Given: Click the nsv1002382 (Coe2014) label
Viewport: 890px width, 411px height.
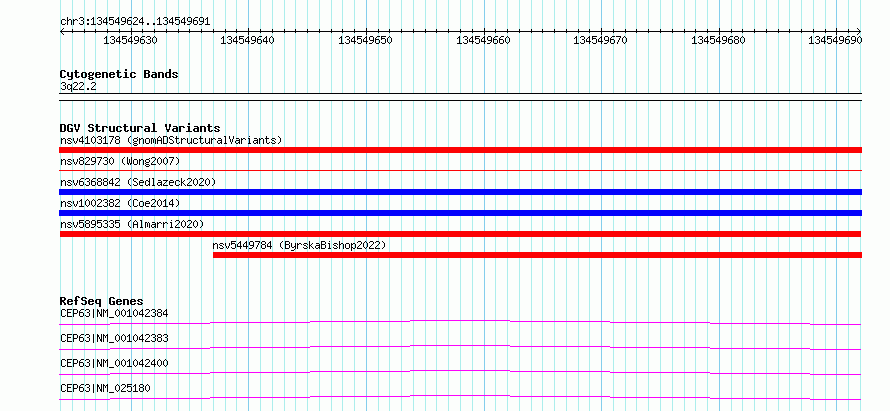Looking at the screenshot, I should tap(120, 203).
